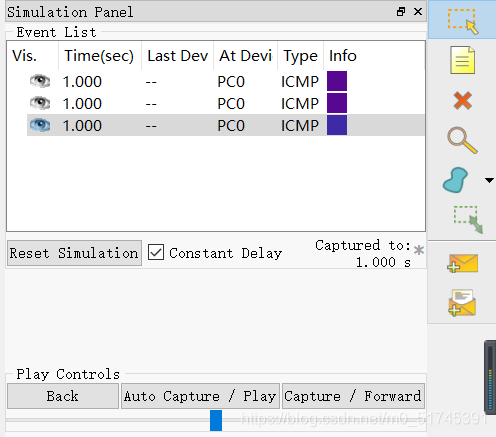Close the Simulation Panel

[x=418, y=12]
